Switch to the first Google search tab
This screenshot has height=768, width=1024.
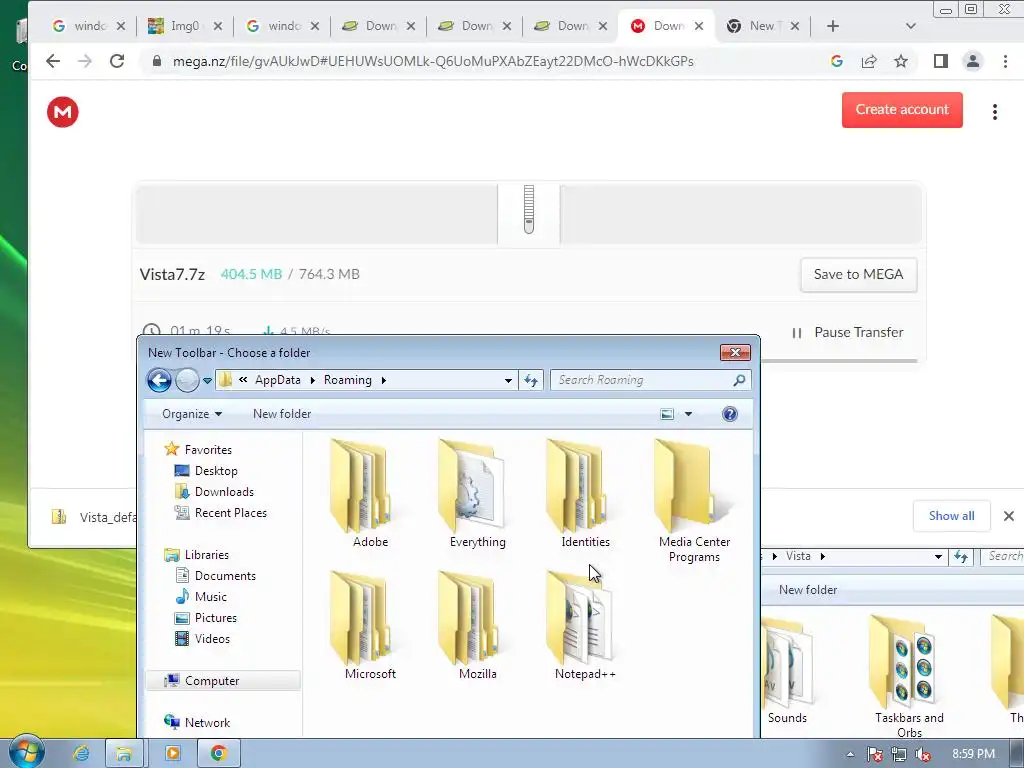88,26
